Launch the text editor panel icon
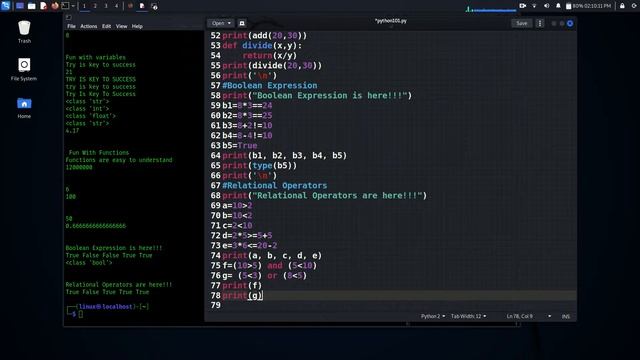Image resolution: width=640 pixels, height=360 pixels. pos(43,6)
